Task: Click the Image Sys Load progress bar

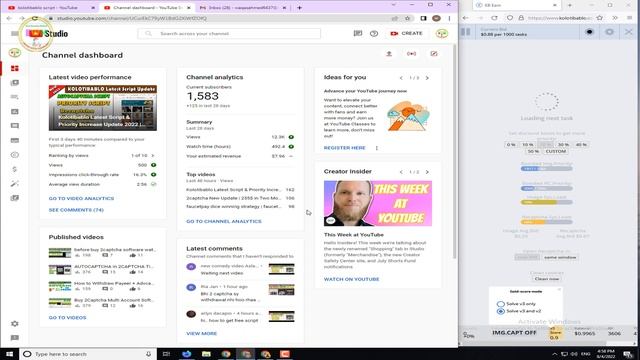Action: click(x=546, y=202)
